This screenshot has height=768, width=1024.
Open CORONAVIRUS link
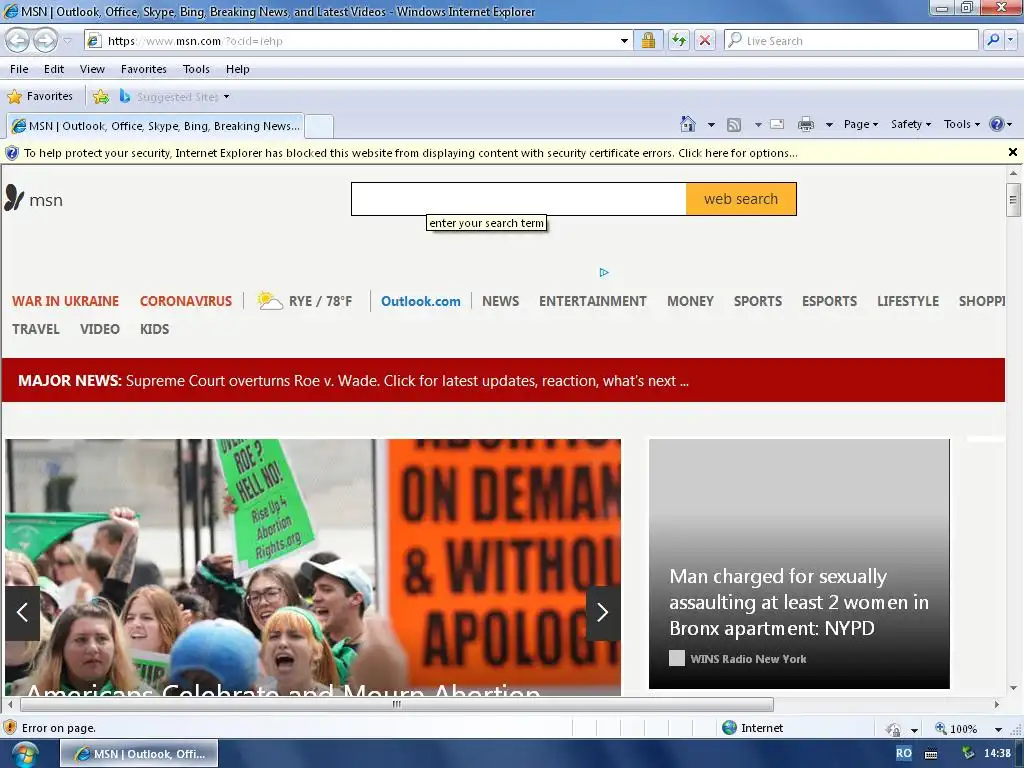coord(185,301)
